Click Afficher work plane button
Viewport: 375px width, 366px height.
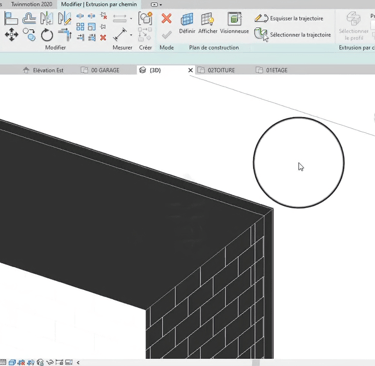[208, 23]
